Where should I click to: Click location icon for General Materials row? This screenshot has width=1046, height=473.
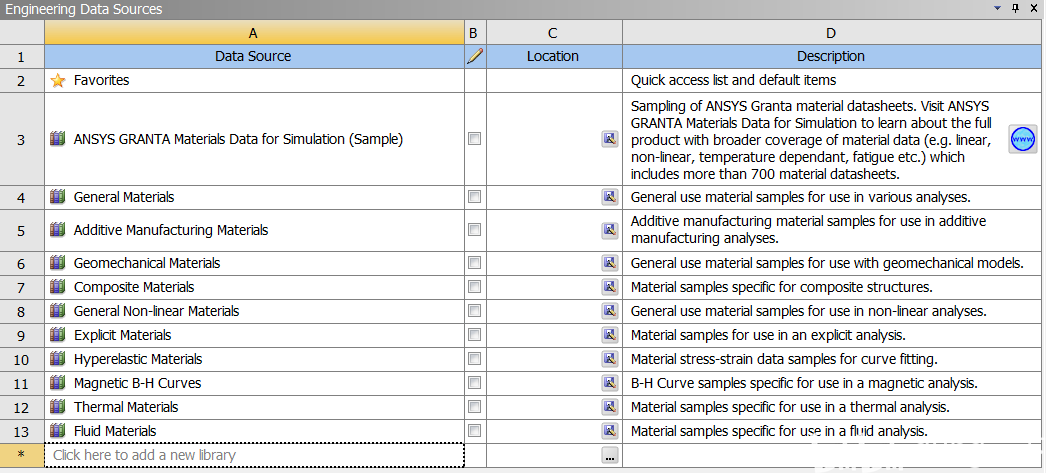[x=610, y=197]
